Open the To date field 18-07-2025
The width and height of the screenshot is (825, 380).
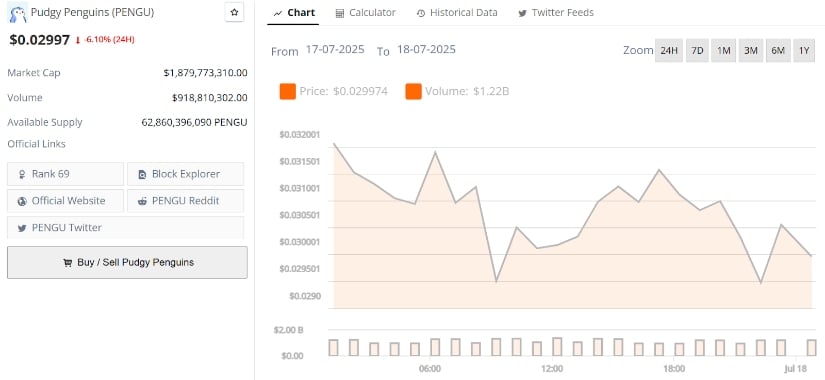(x=426, y=50)
